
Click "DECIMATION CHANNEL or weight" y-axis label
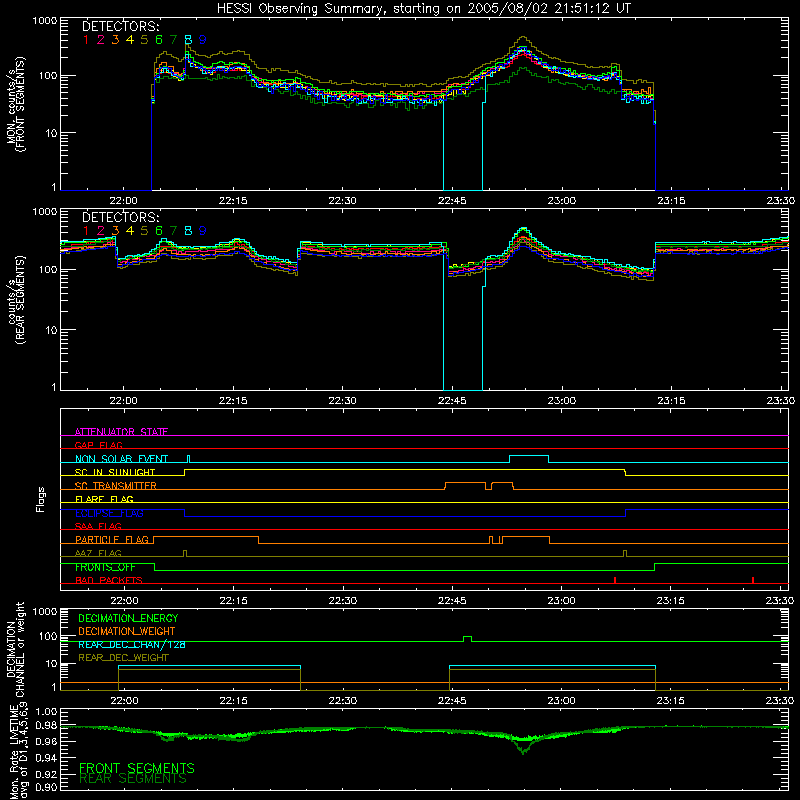[x=15, y=650]
